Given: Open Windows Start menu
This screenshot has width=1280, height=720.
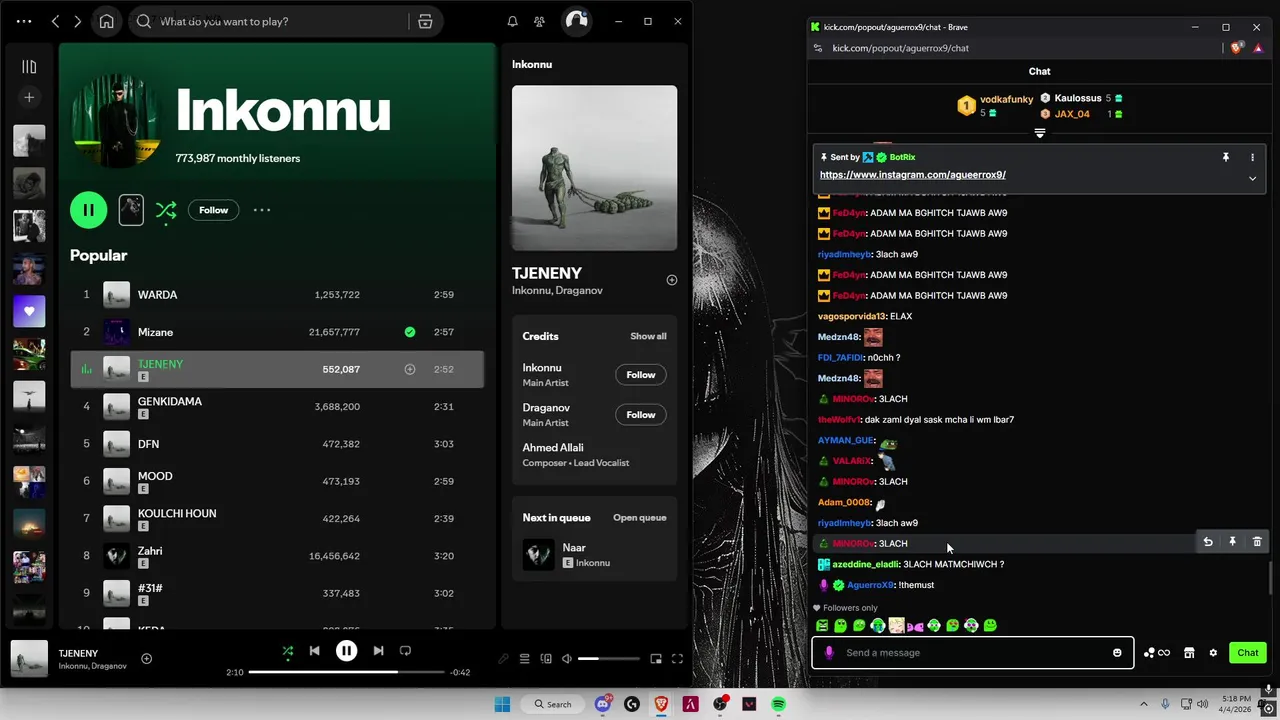Looking at the screenshot, I should click(502, 704).
